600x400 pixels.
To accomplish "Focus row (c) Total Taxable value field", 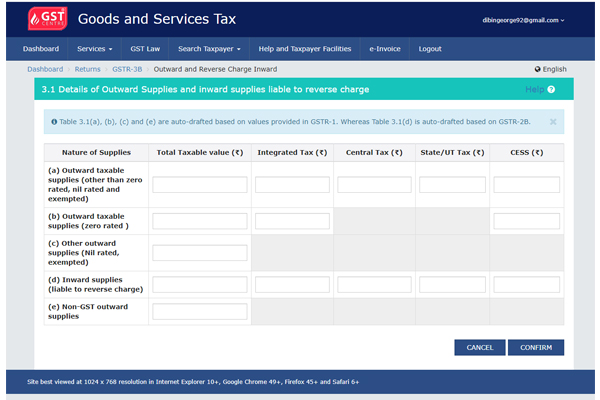I will (x=200, y=253).
